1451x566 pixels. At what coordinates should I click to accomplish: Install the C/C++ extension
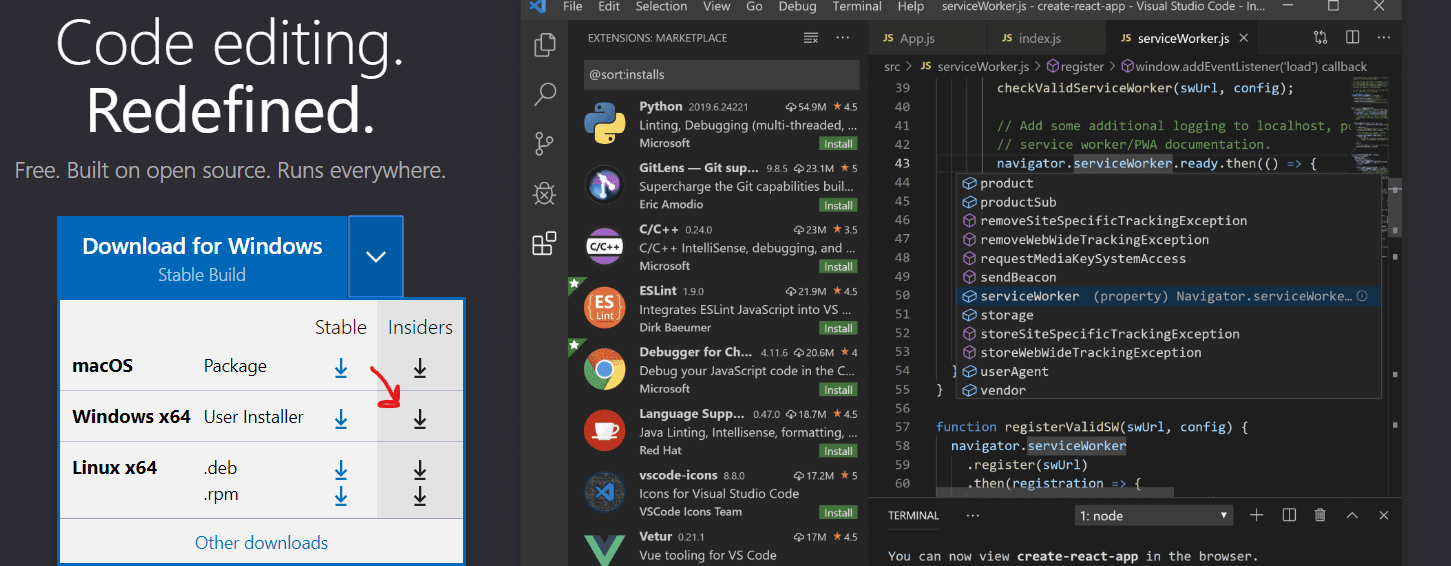pos(838,267)
